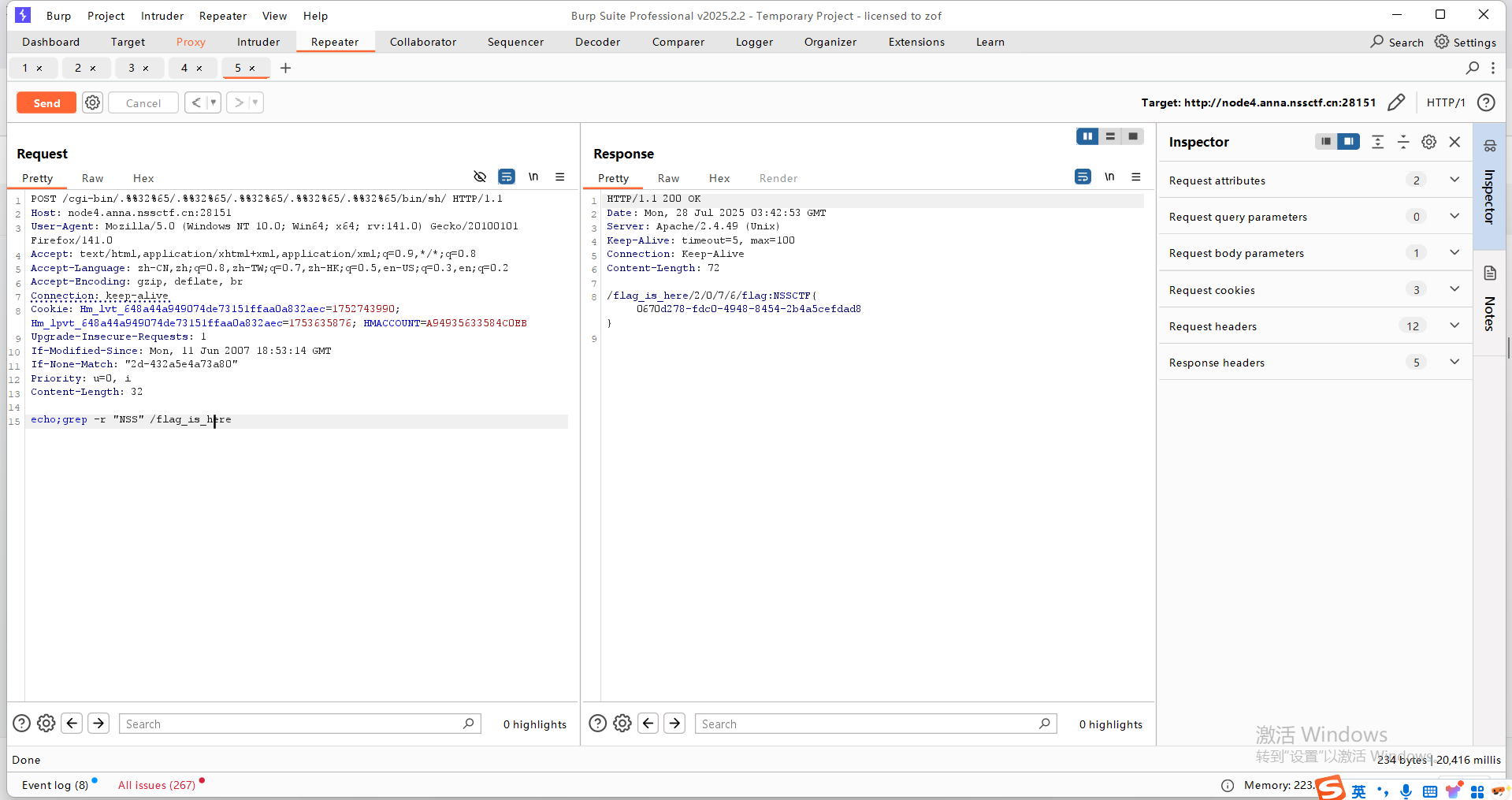Set Inspector docked-left layout toggle
This screenshot has height=800, width=1512.
(x=1326, y=141)
